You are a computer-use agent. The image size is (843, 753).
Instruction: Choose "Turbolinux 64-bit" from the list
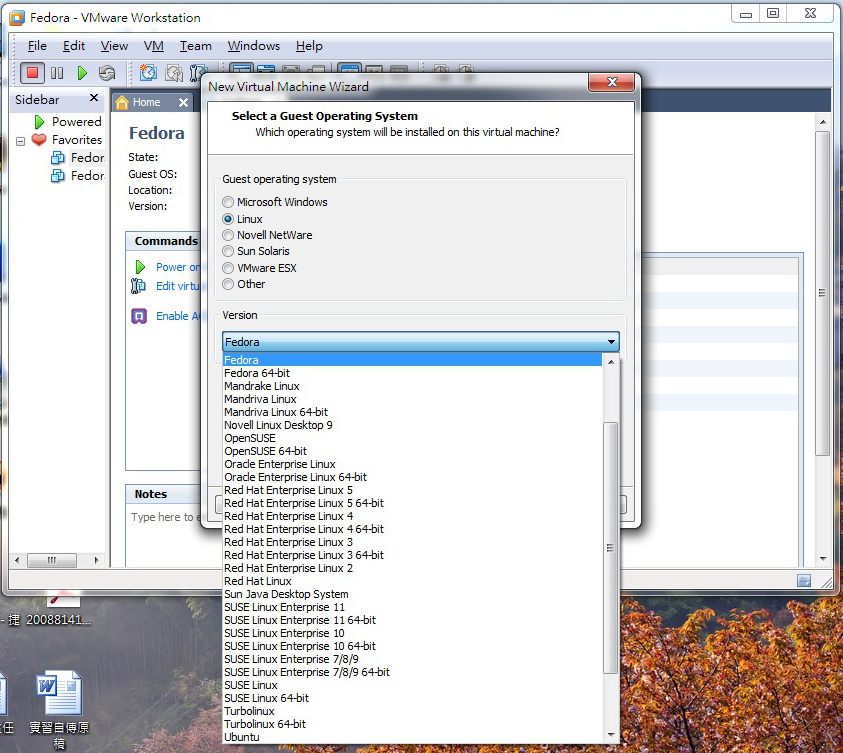(412, 724)
